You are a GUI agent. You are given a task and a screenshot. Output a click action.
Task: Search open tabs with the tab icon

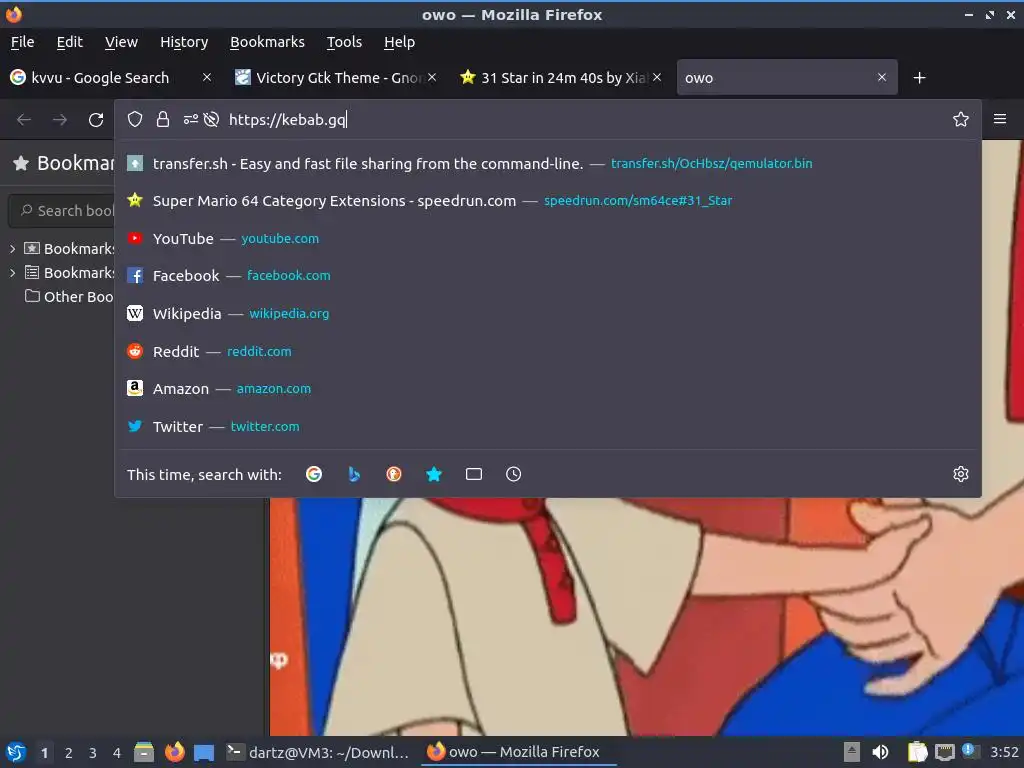[474, 474]
